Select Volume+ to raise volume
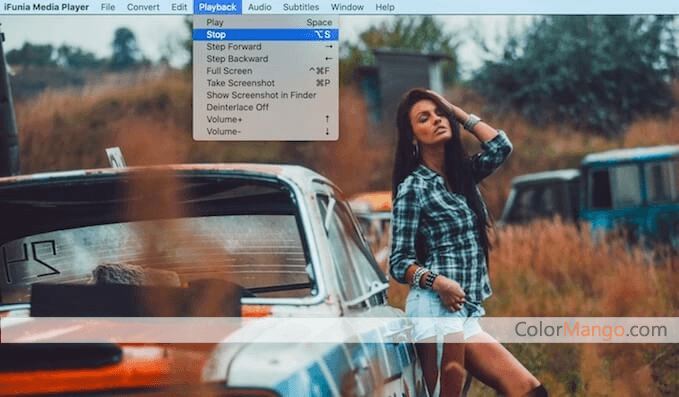Screen dimensions: 679x397 (x=265, y=119)
